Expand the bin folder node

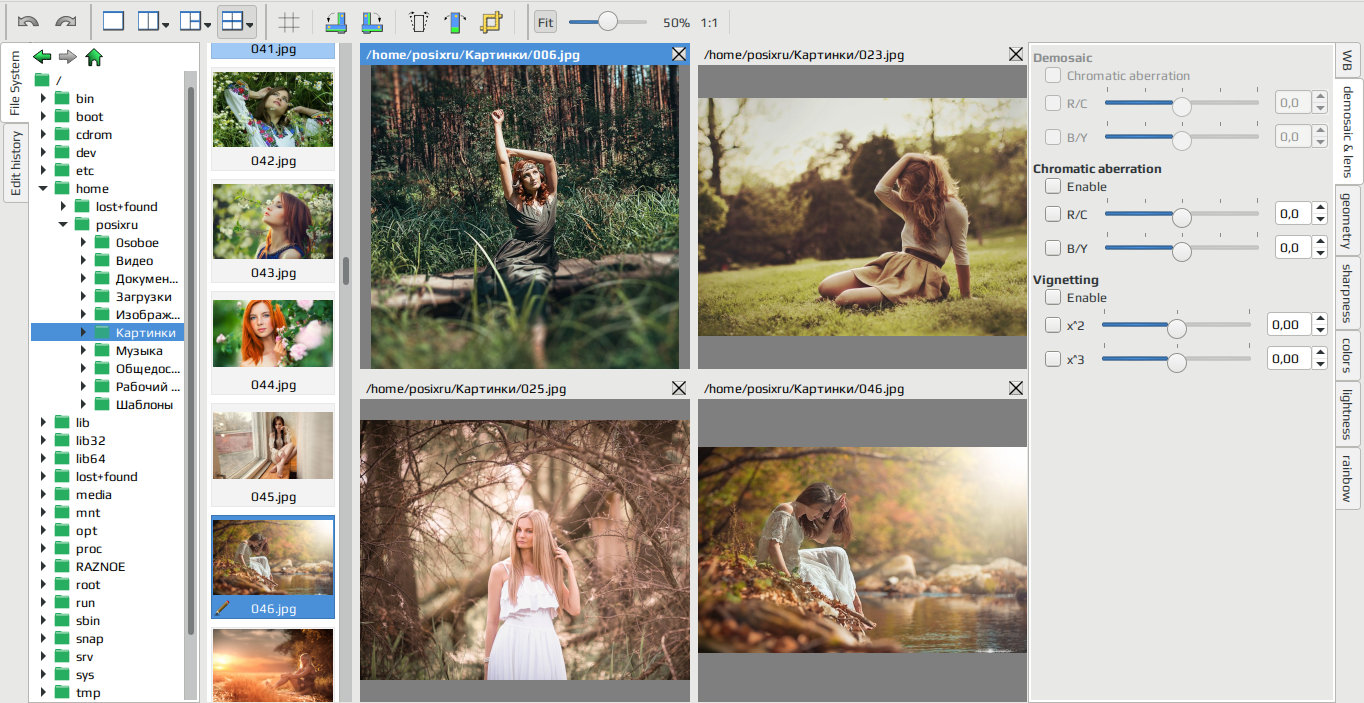(43, 98)
